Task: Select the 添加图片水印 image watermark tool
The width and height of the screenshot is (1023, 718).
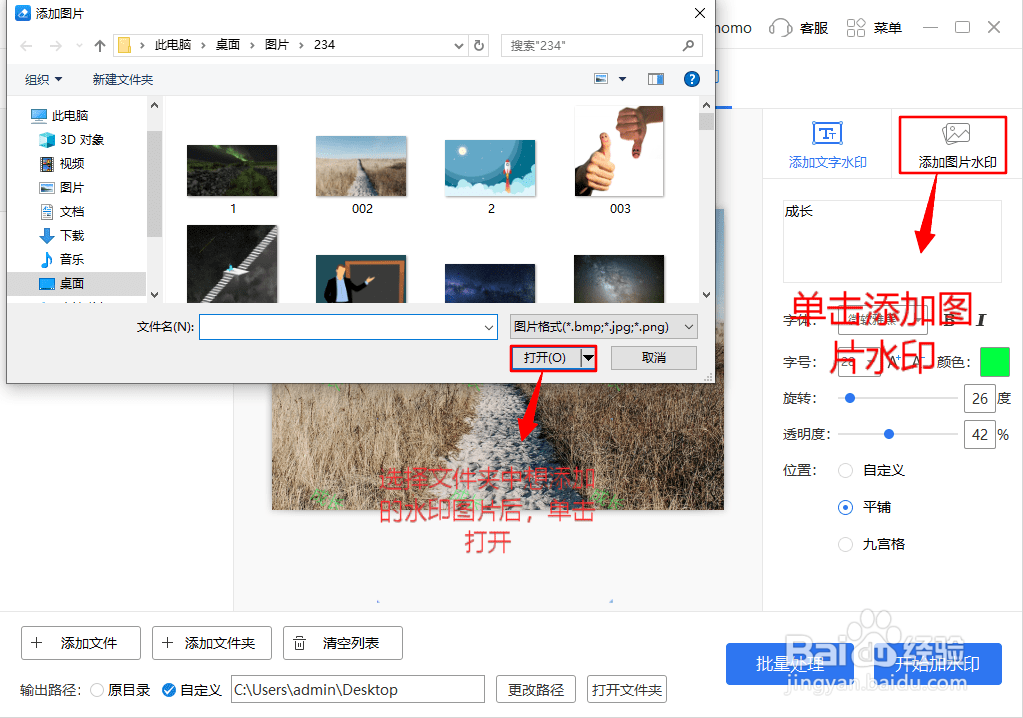Action: [951, 144]
